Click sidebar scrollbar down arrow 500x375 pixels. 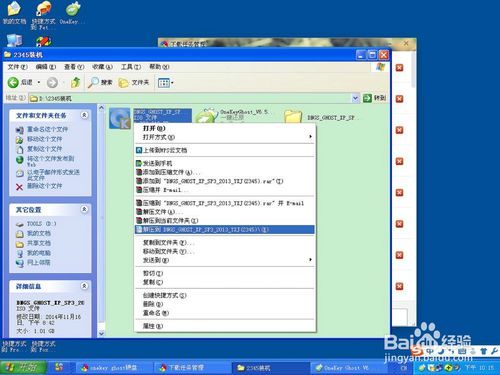[101, 333]
